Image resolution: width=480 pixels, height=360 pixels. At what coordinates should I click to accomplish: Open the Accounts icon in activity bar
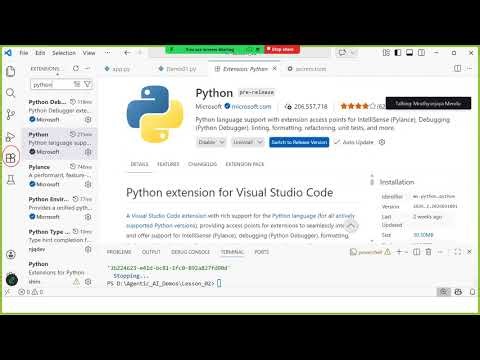click(x=11, y=255)
